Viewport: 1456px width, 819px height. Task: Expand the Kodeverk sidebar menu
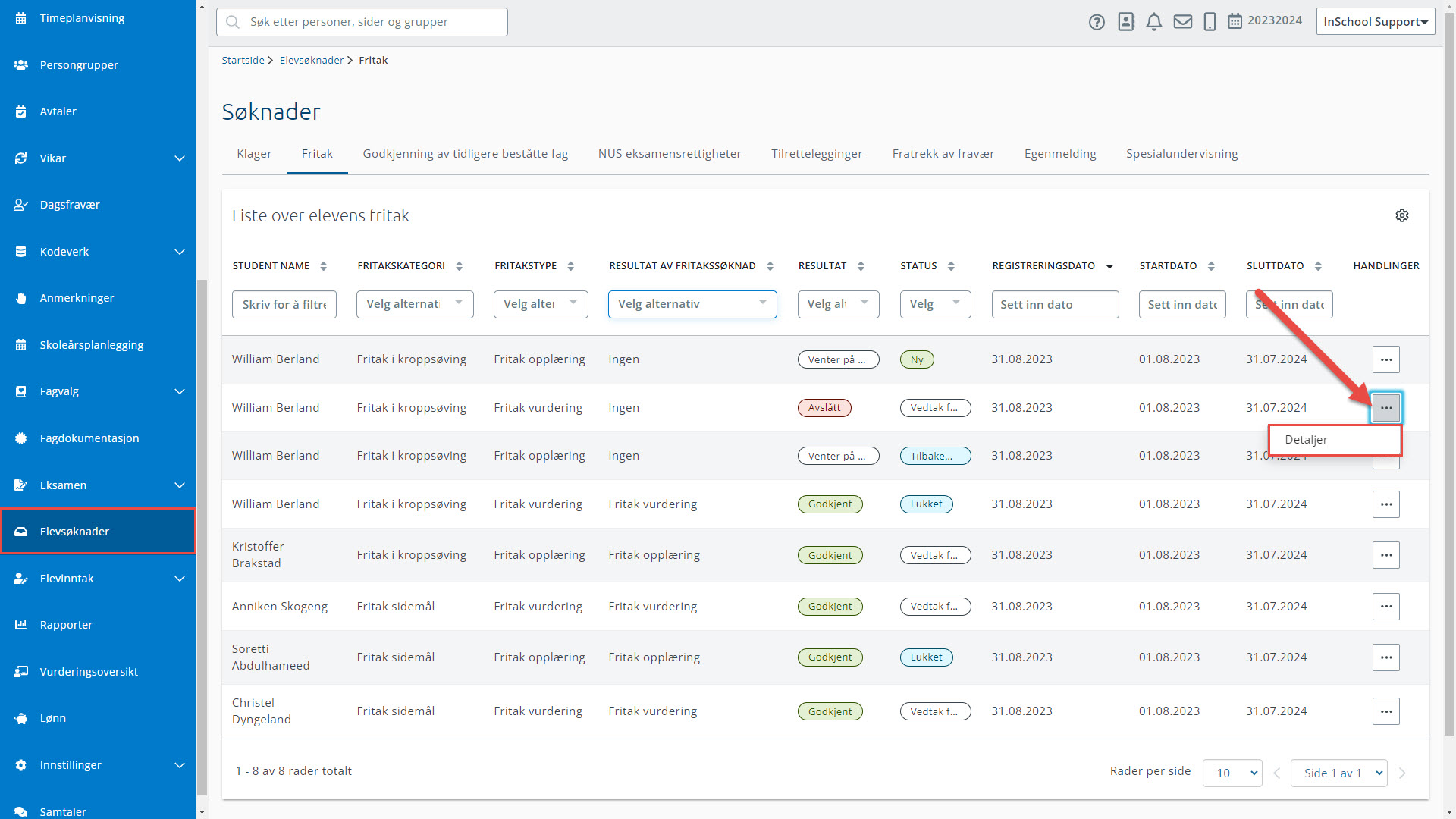click(x=180, y=252)
